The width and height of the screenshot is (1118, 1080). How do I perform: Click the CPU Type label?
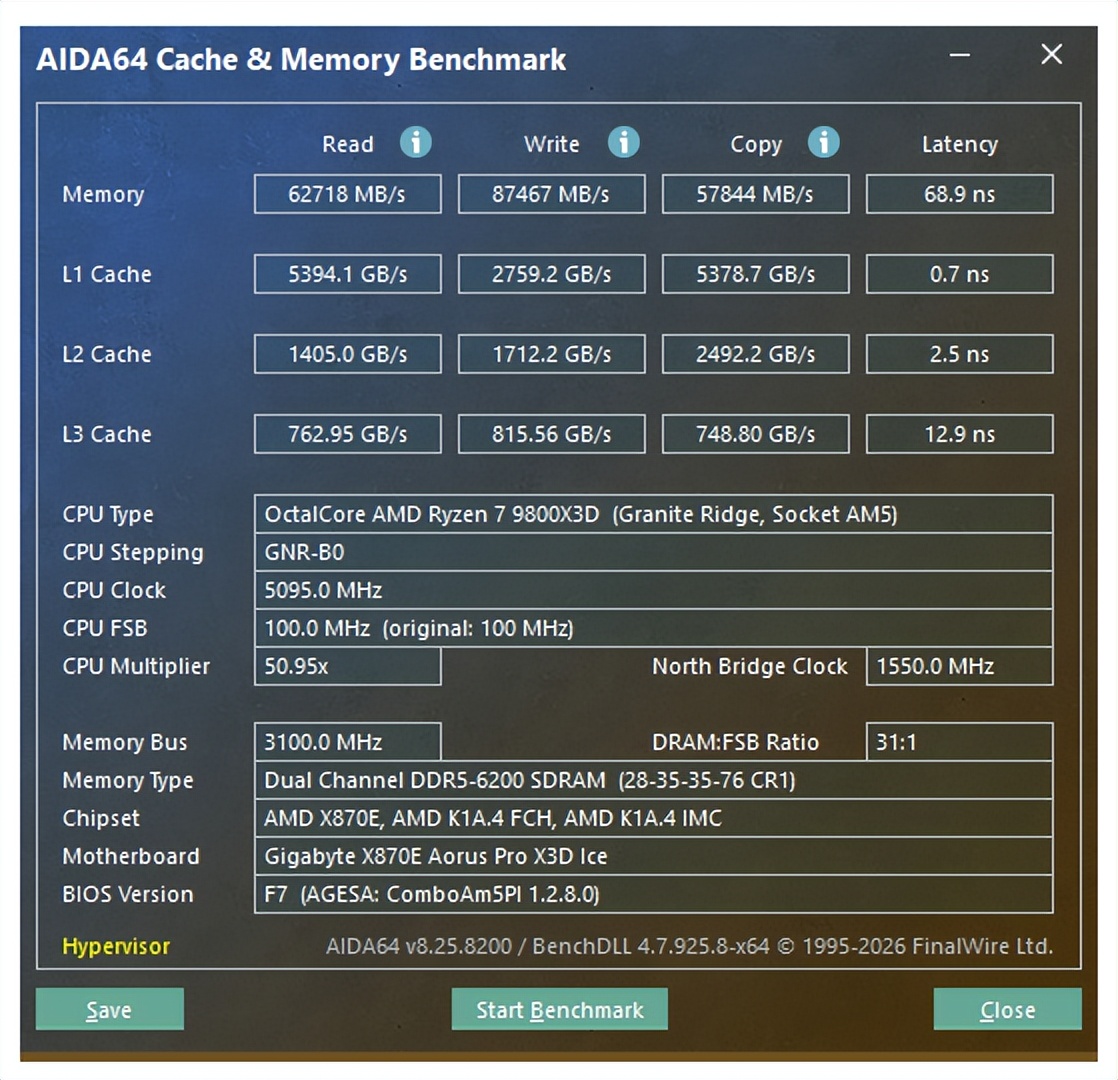(108, 515)
